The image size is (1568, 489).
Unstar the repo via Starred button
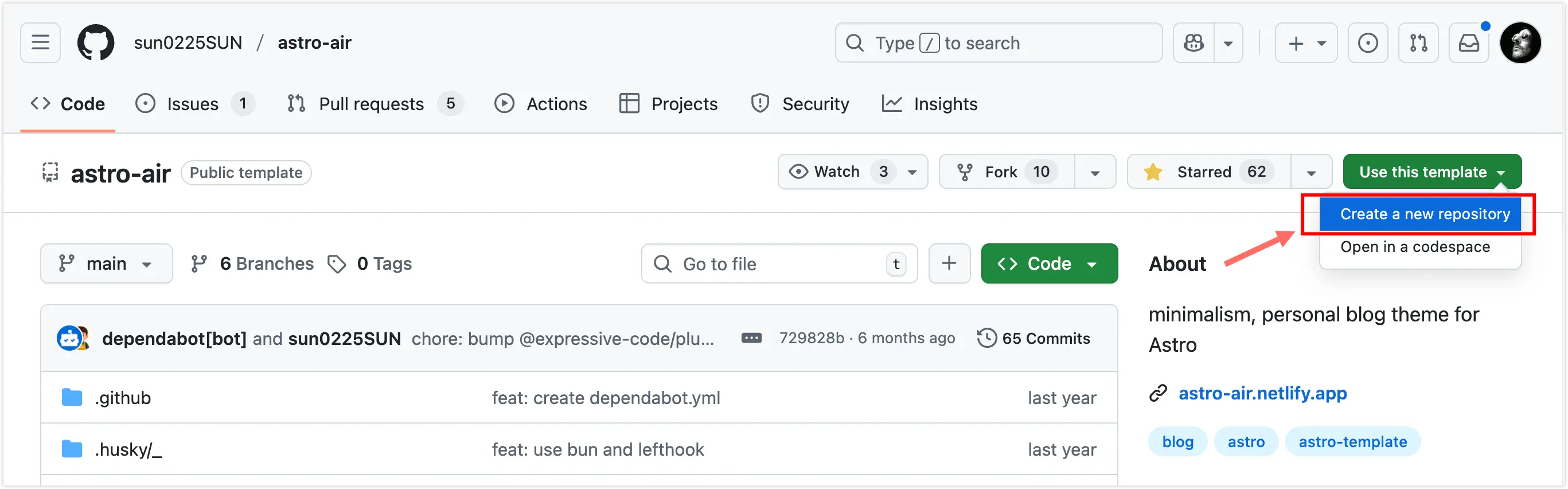click(1209, 172)
